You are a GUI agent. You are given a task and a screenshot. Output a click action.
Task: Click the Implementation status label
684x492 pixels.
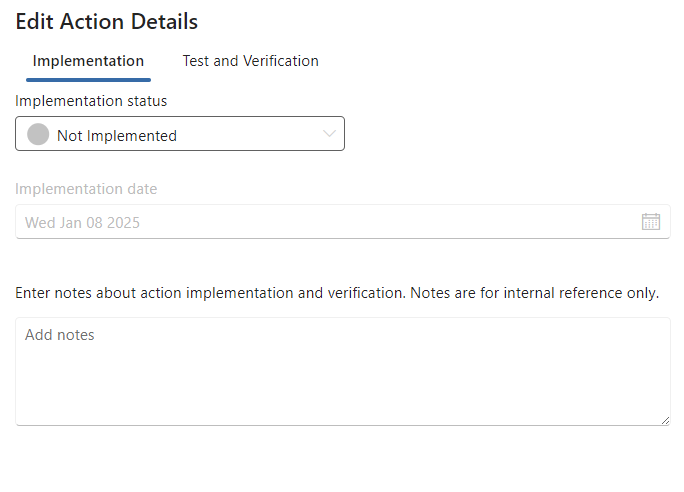[x=91, y=101]
